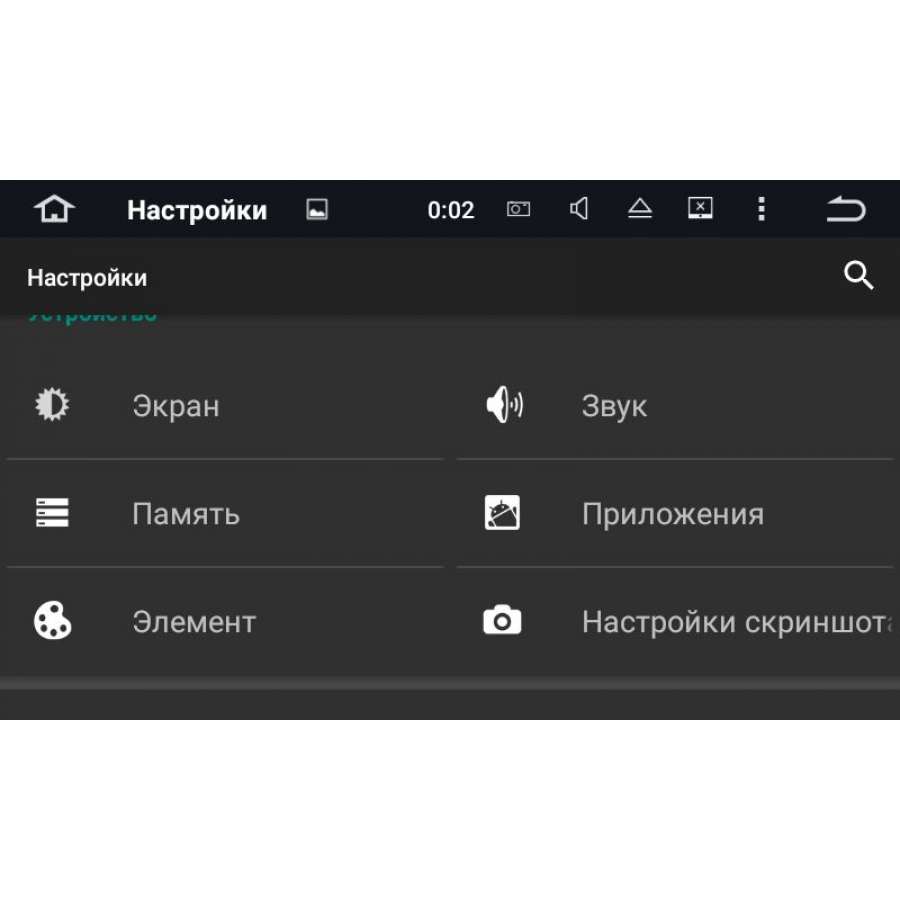Tap the storage bars icon beside Память
This screenshot has width=900, height=900.
pyautogui.click(x=52, y=513)
